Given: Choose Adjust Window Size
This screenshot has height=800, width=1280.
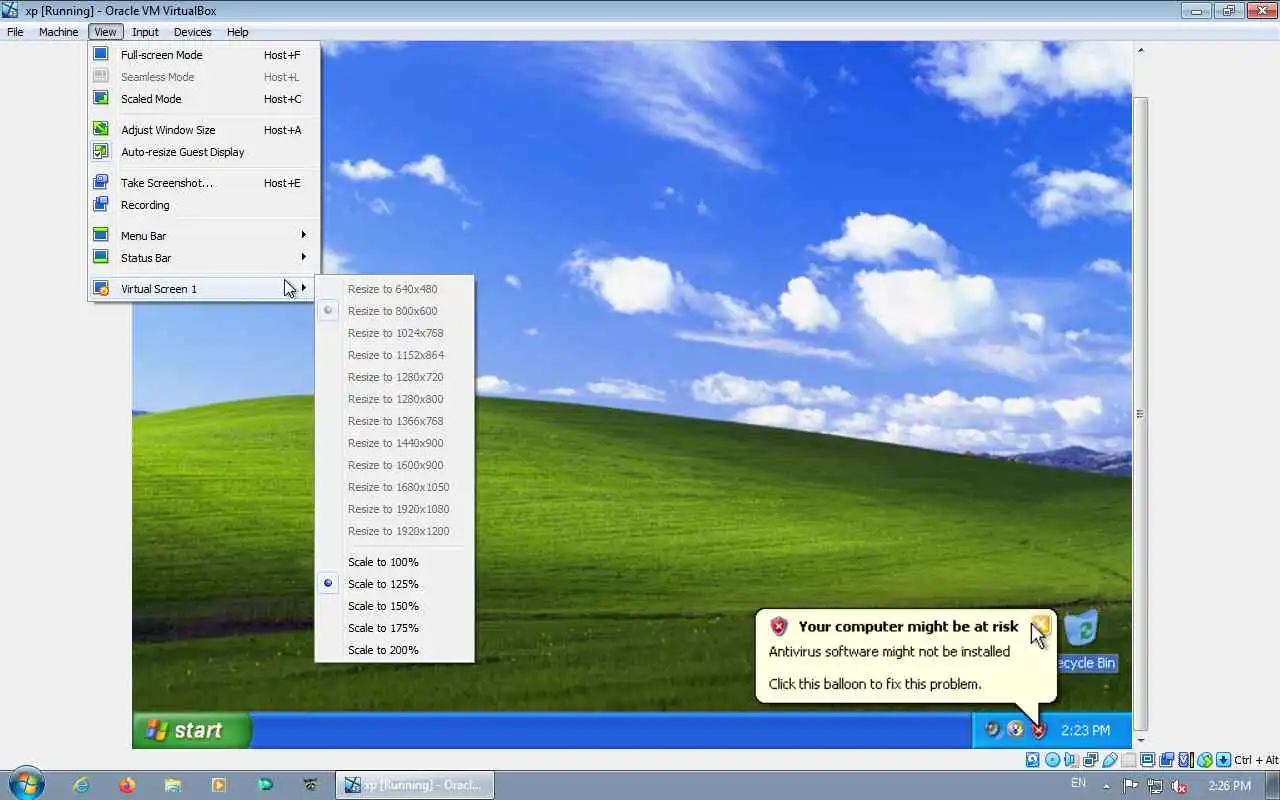Looking at the screenshot, I should pos(204,130).
